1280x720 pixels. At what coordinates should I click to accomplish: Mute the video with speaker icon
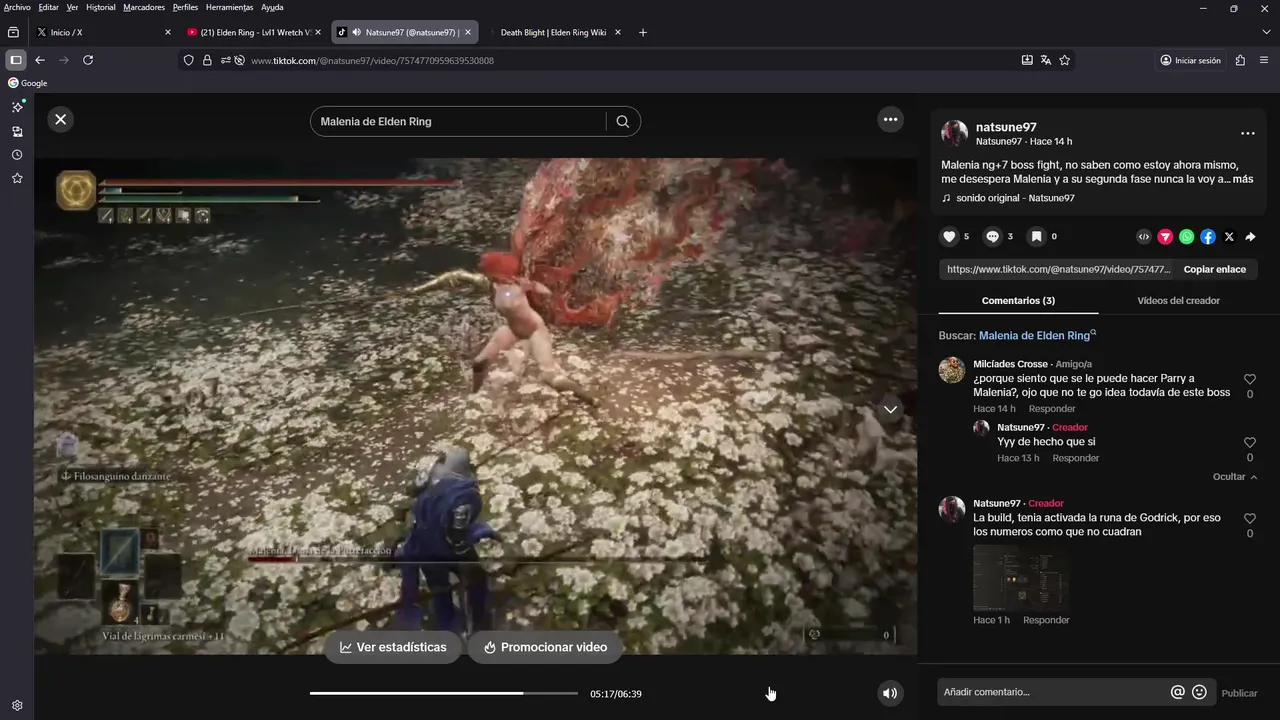[890, 693]
